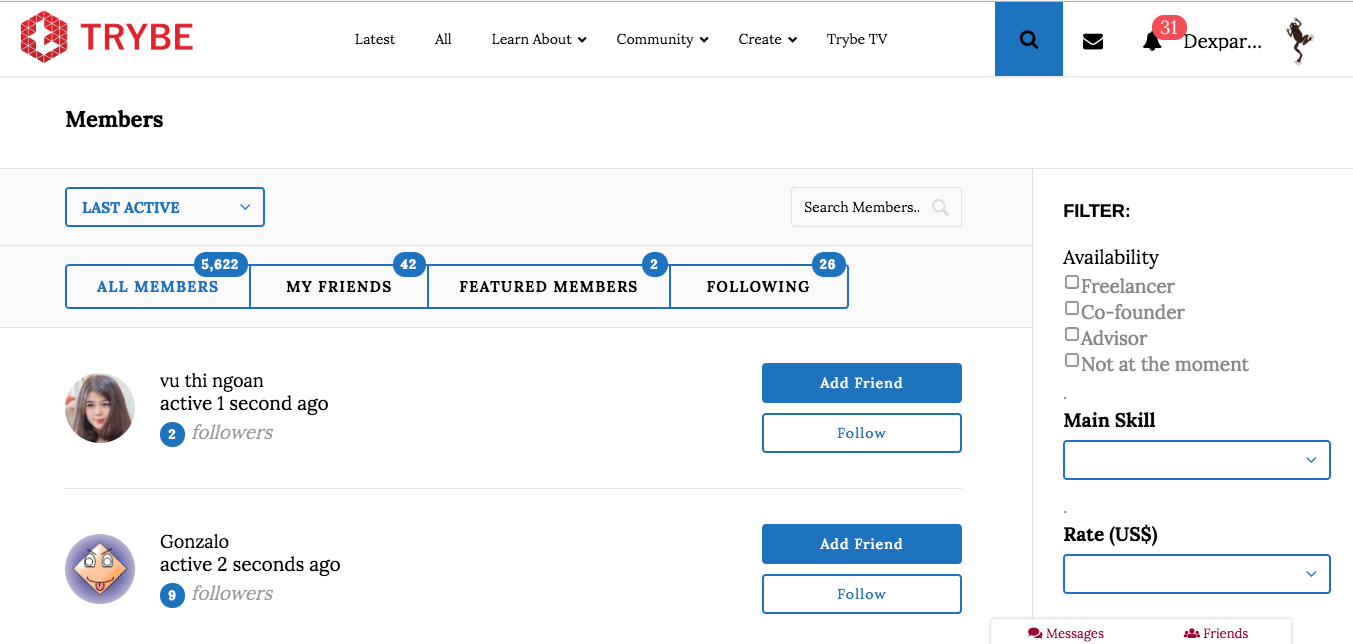This screenshot has width=1353, height=644.
Task: Open the search magnifier button
Action: point(1028,40)
